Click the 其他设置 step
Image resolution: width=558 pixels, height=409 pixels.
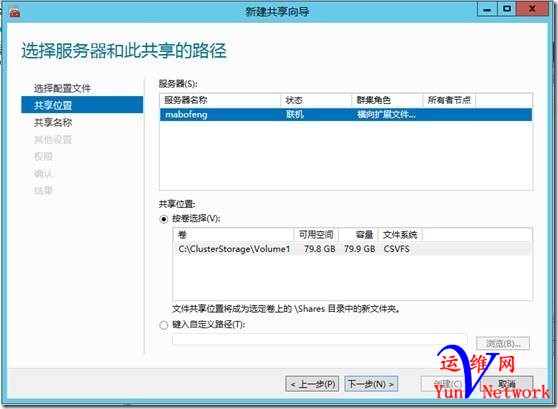click(53, 139)
